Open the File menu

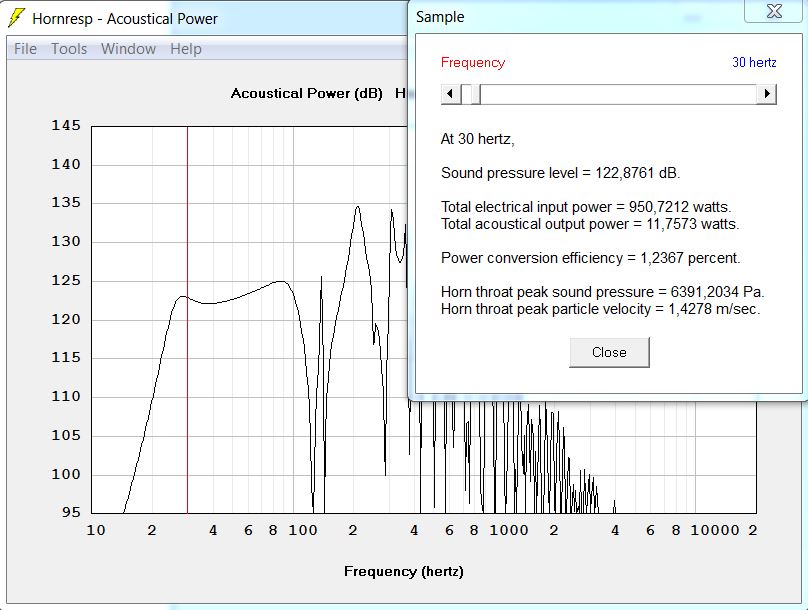[x=25, y=49]
